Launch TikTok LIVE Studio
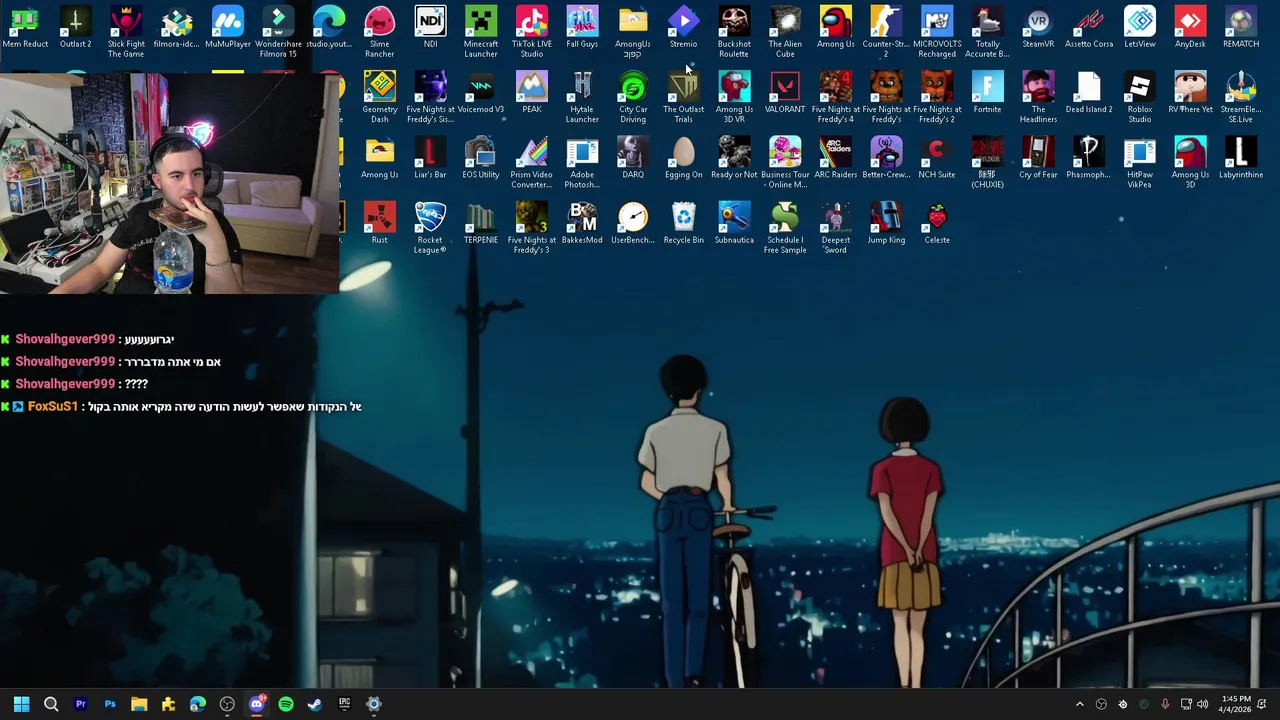The height and width of the screenshot is (720, 1280). pos(531,32)
